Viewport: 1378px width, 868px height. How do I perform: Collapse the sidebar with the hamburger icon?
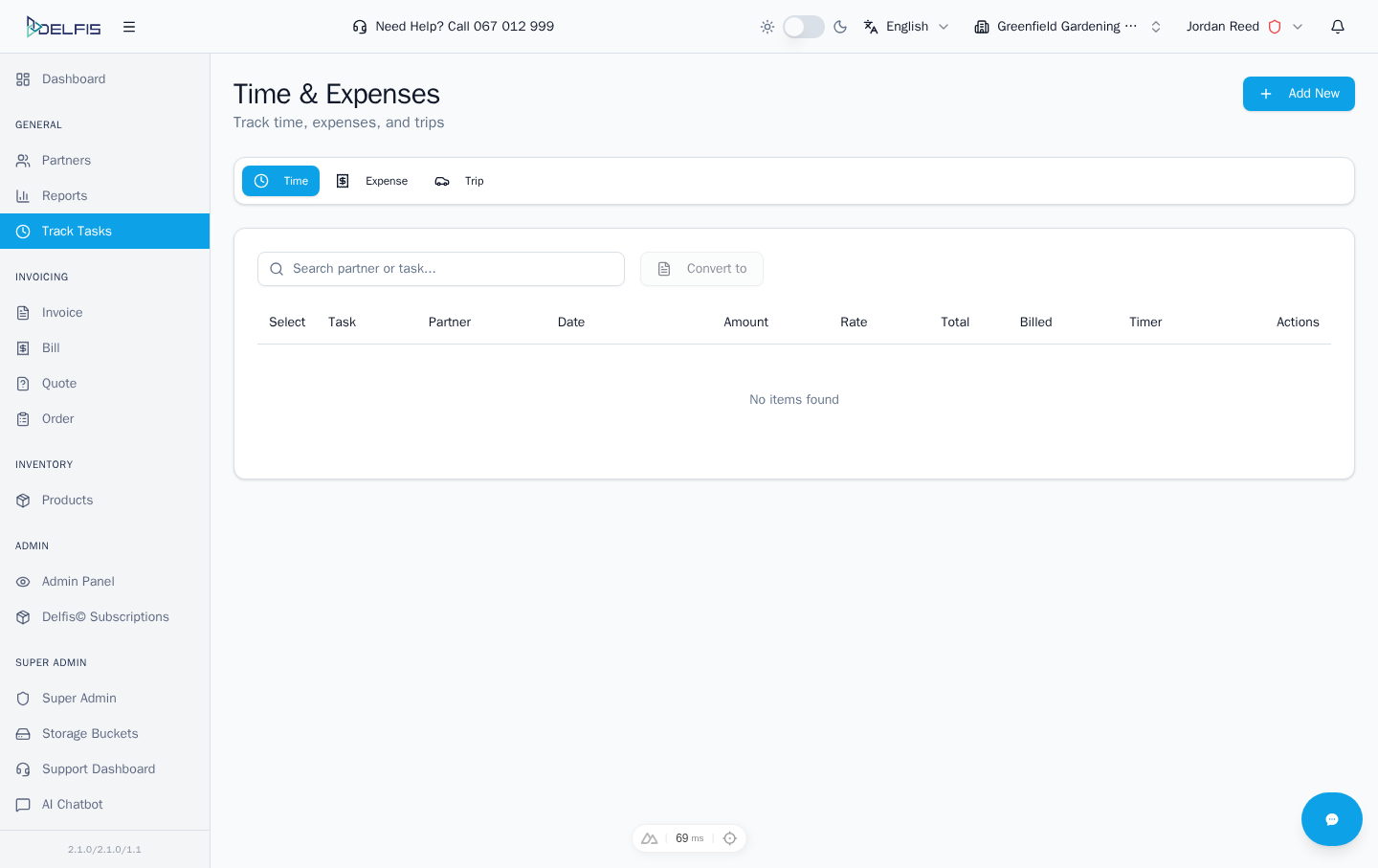(129, 26)
